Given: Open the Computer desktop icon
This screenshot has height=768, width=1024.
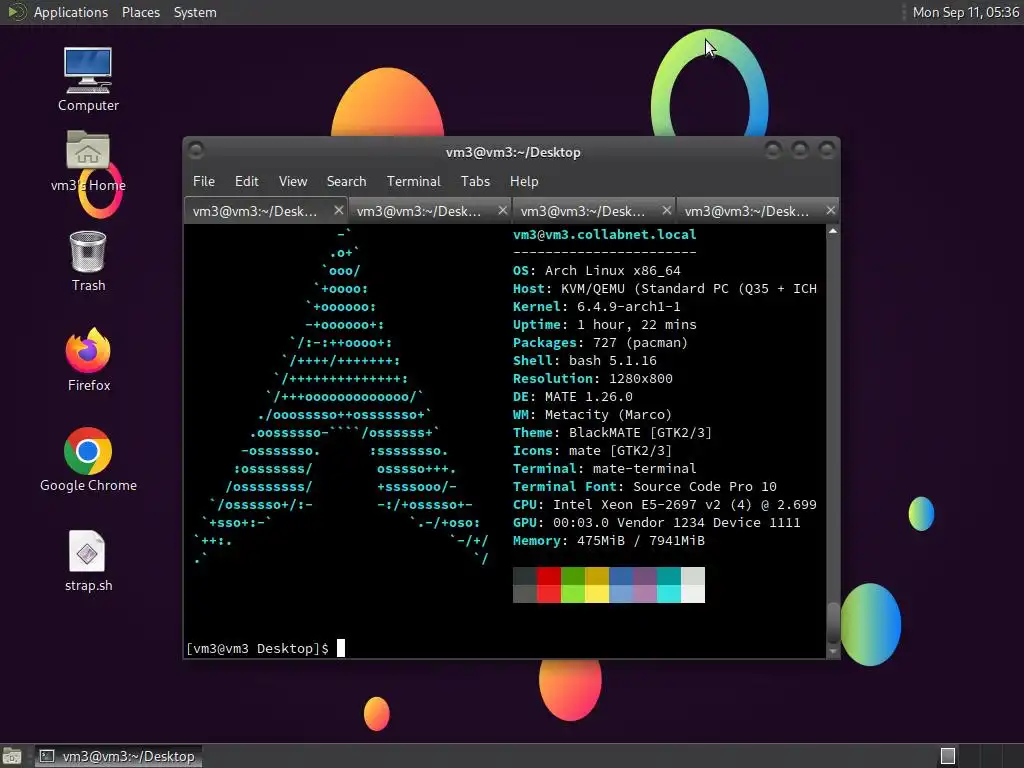Looking at the screenshot, I should pos(88,80).
